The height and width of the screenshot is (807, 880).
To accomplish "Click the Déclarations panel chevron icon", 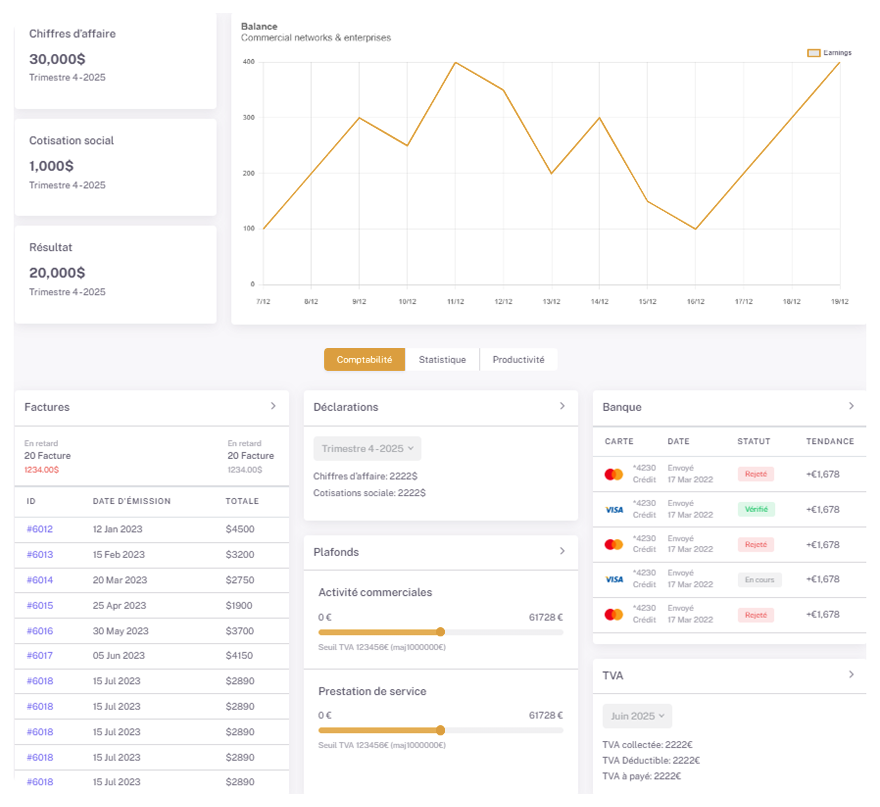I will click(562, 406).
